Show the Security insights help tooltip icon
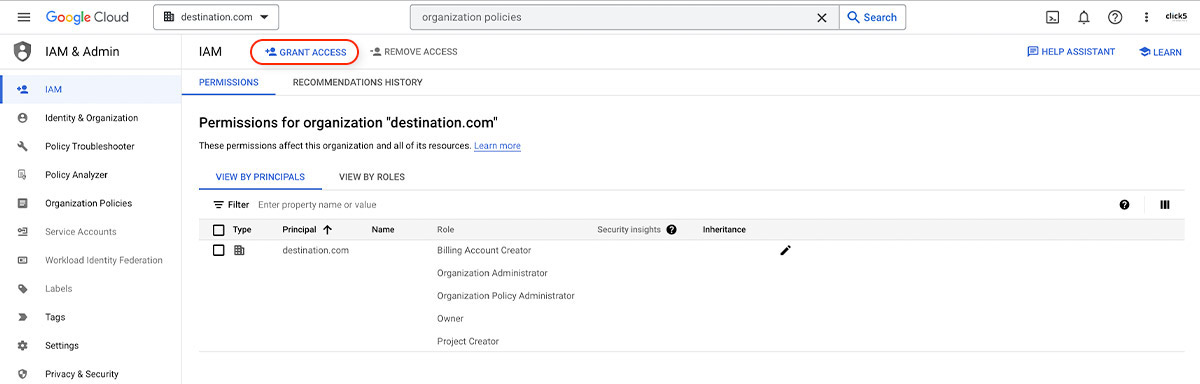1200x384 pixels. pos(671,229)
